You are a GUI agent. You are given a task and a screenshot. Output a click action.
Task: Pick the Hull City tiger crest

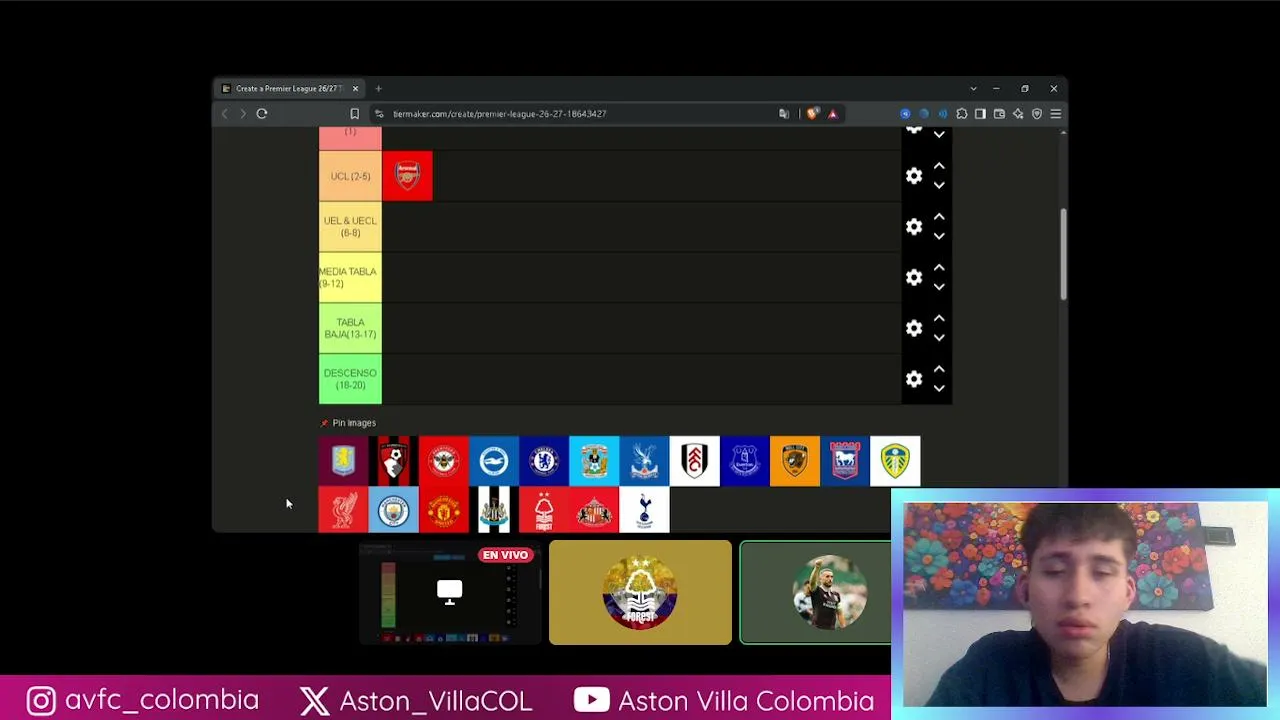click(x=795, y=461)
